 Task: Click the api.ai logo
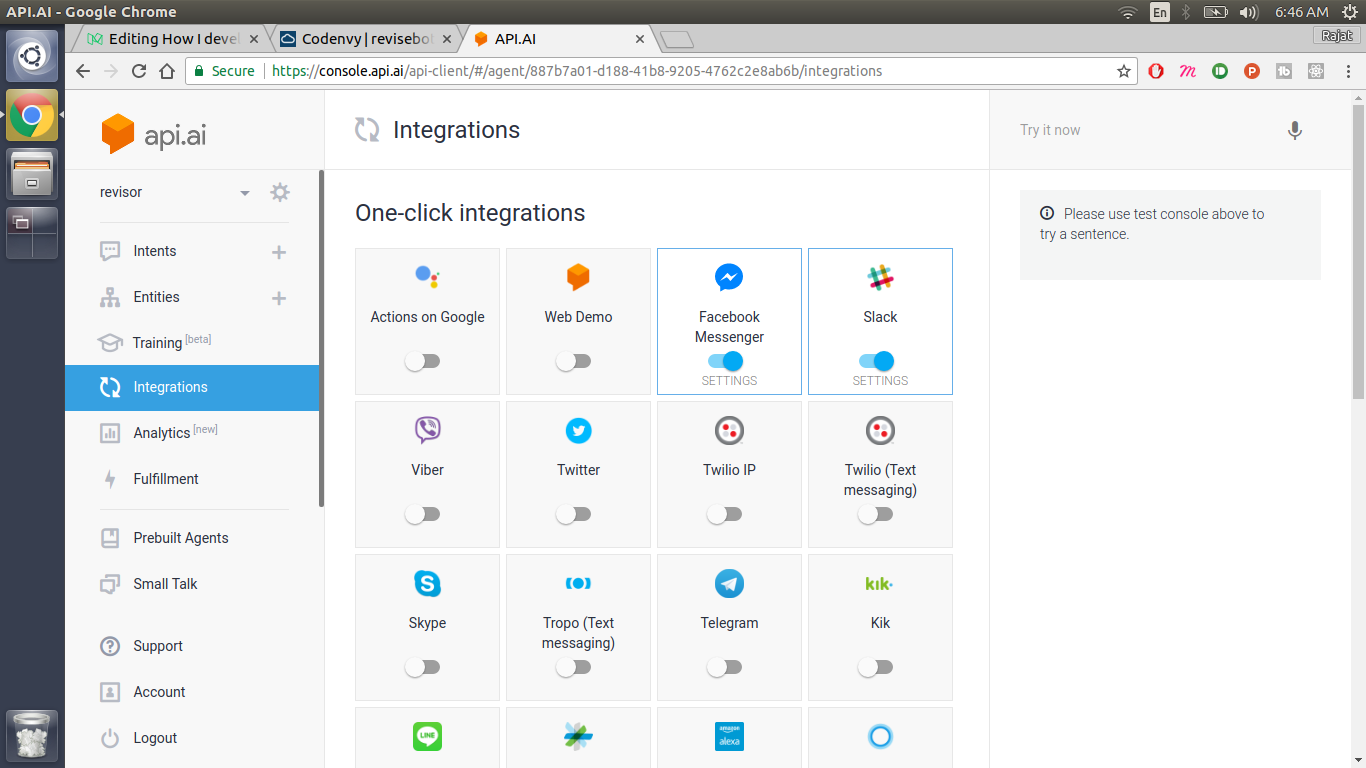tap(154, 134)
